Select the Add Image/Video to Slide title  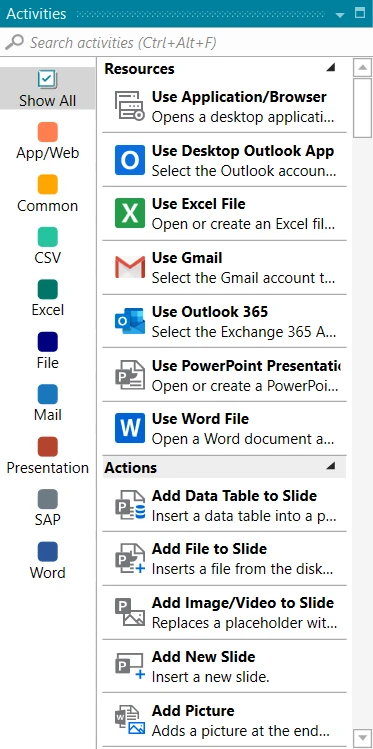[243, 603]
